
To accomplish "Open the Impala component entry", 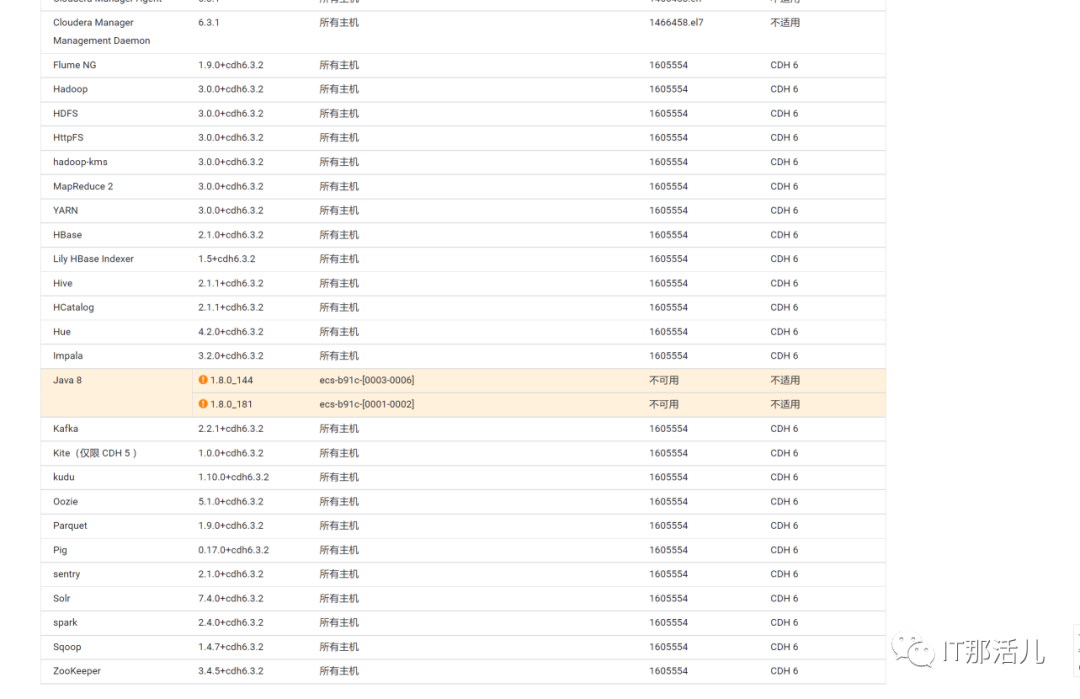I will coord(67,355).
